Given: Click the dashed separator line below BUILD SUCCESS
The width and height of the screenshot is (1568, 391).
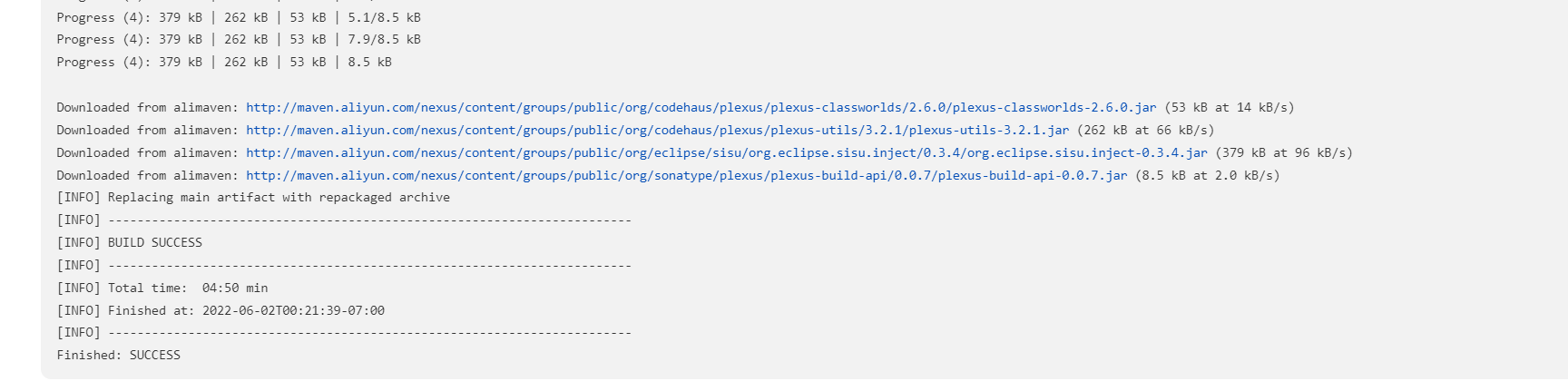Looking at the screenshot, I should coord(368,266).
